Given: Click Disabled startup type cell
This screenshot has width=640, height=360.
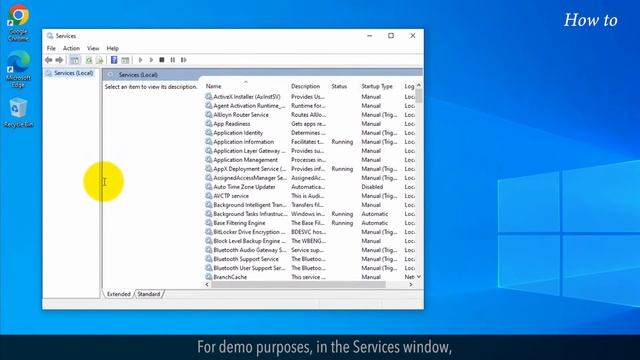Looking at the screenshot, I should click(x=372, y=187).
